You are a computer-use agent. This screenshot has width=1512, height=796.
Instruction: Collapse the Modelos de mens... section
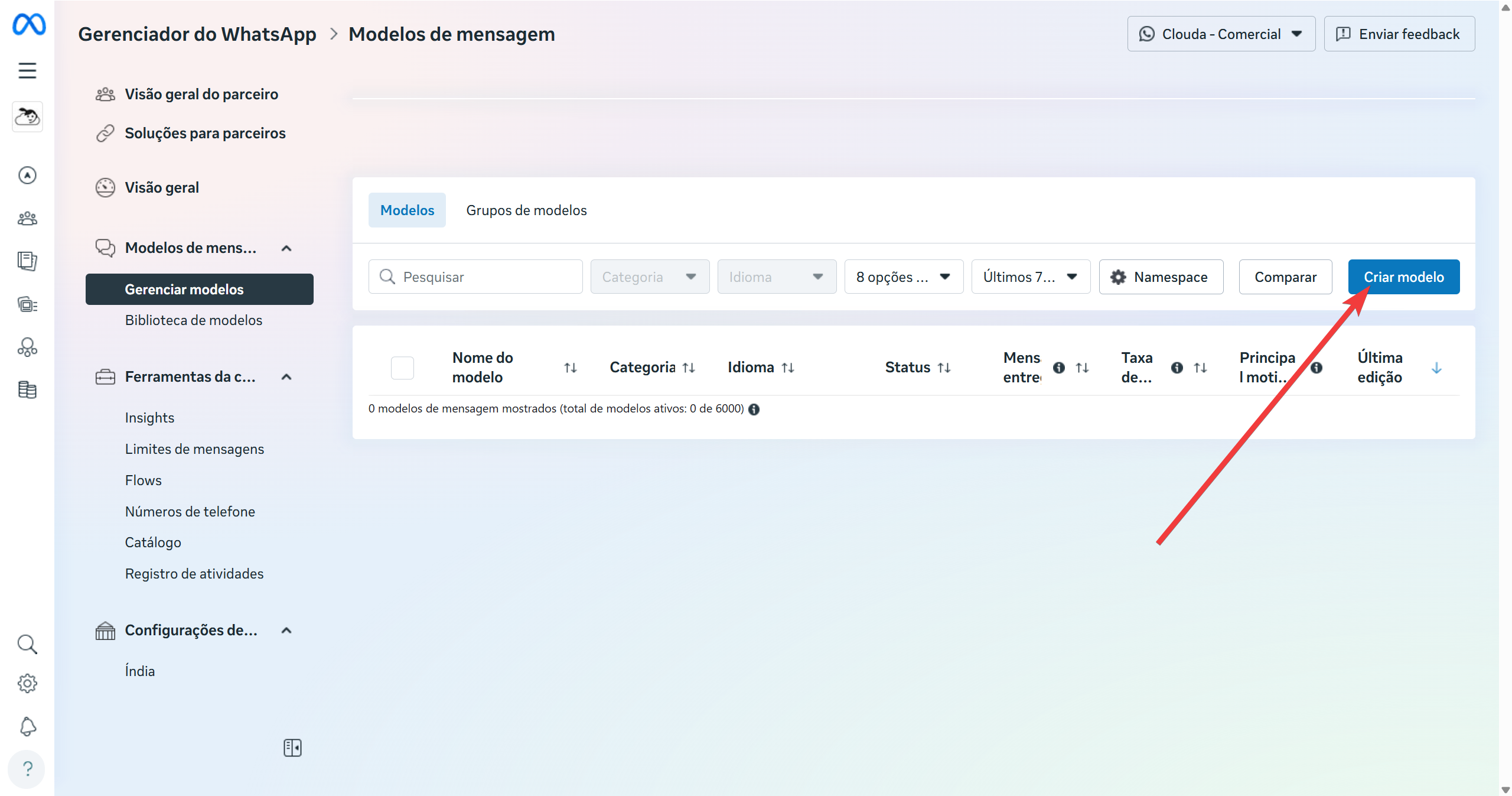tap(286, 248)
